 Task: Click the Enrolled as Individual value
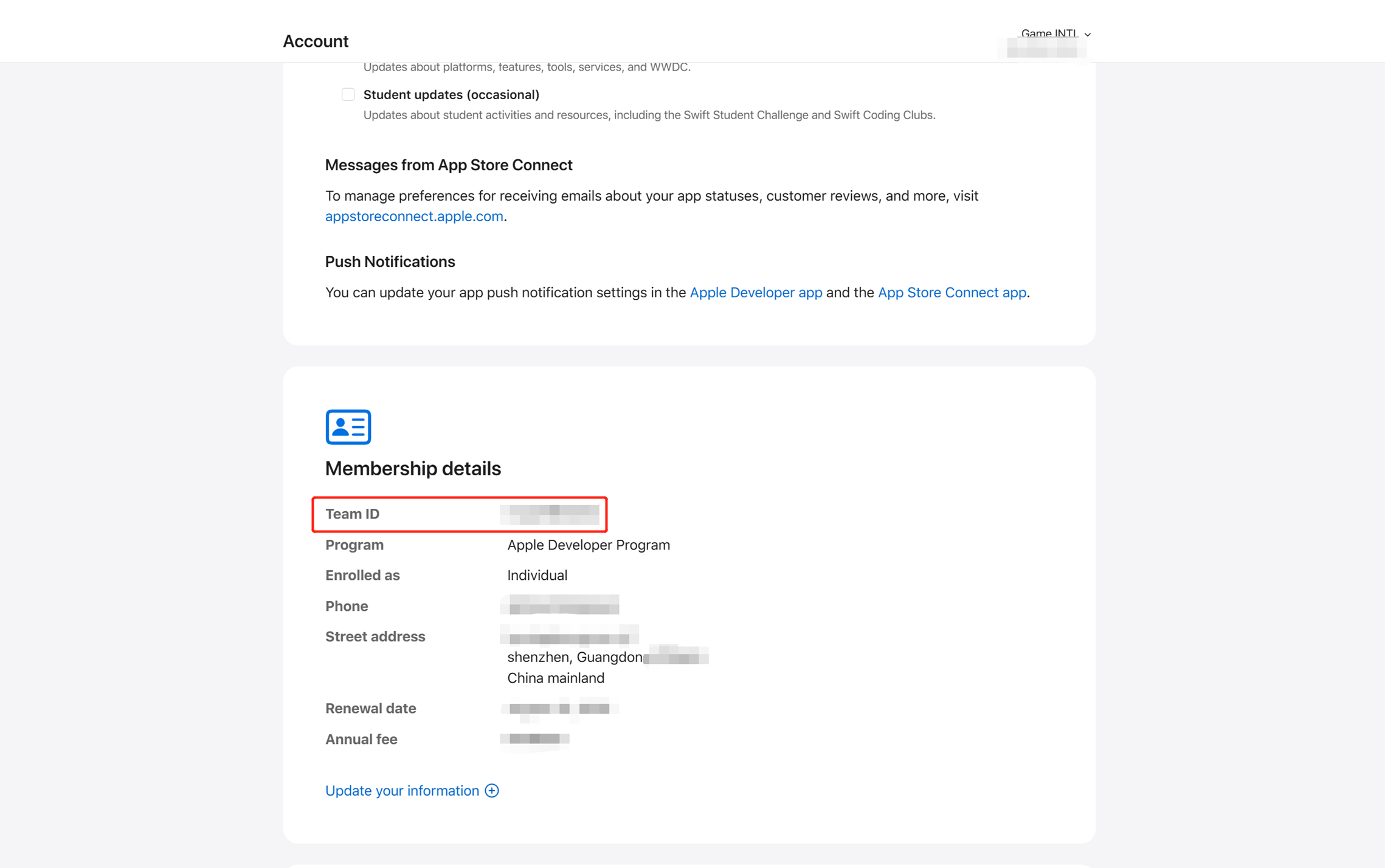(537, 575)
